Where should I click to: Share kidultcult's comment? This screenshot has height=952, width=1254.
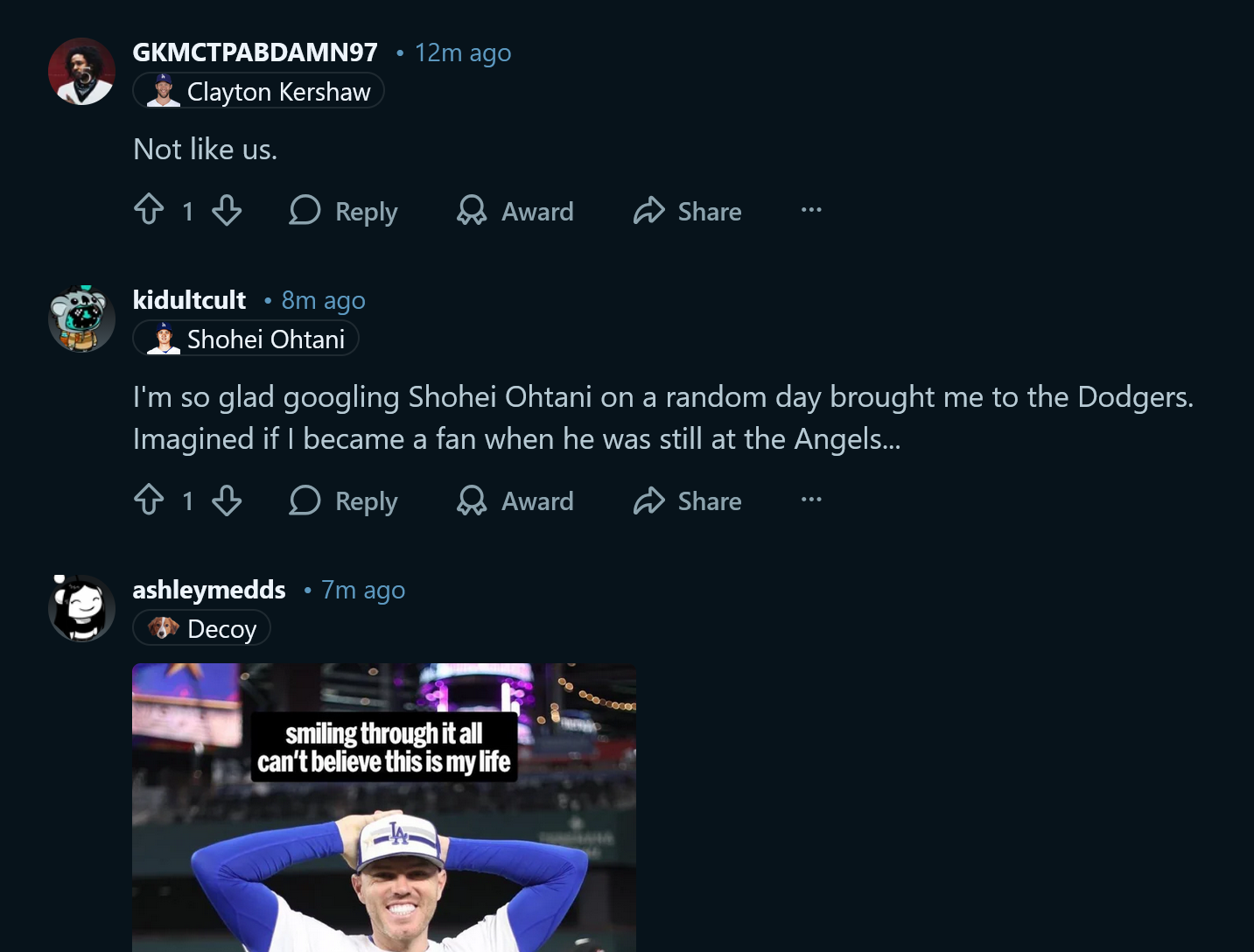pyautogui.click(x=688, y=500)
